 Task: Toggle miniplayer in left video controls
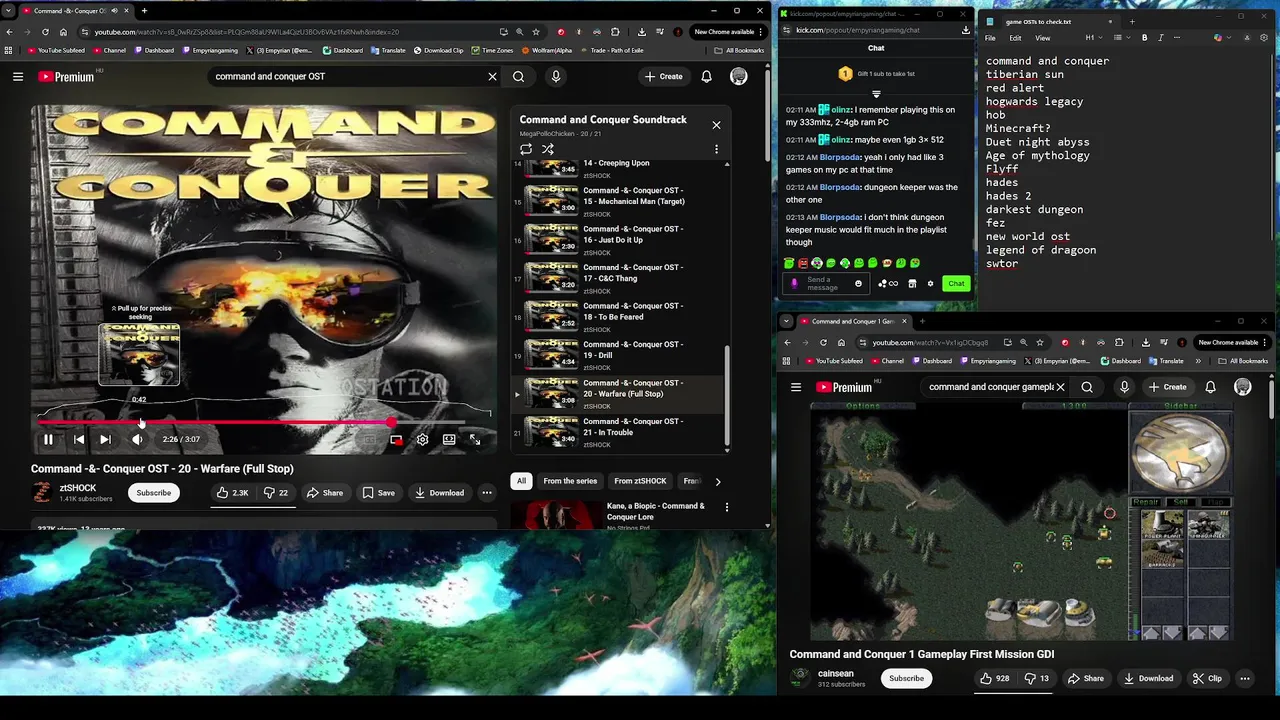(x=396, y=439)
